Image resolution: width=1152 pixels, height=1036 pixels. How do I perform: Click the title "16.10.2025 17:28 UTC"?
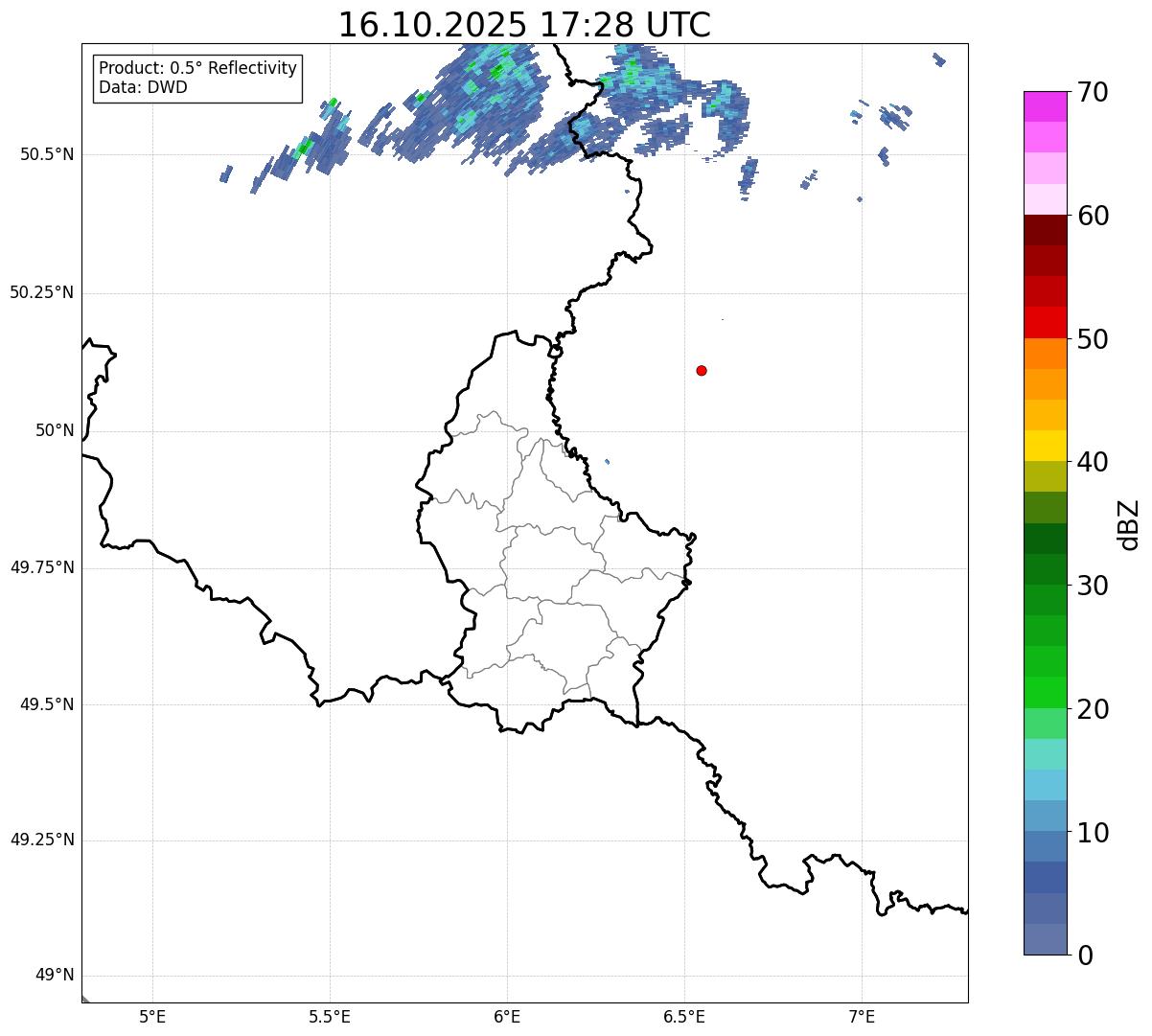pos(524,25)
